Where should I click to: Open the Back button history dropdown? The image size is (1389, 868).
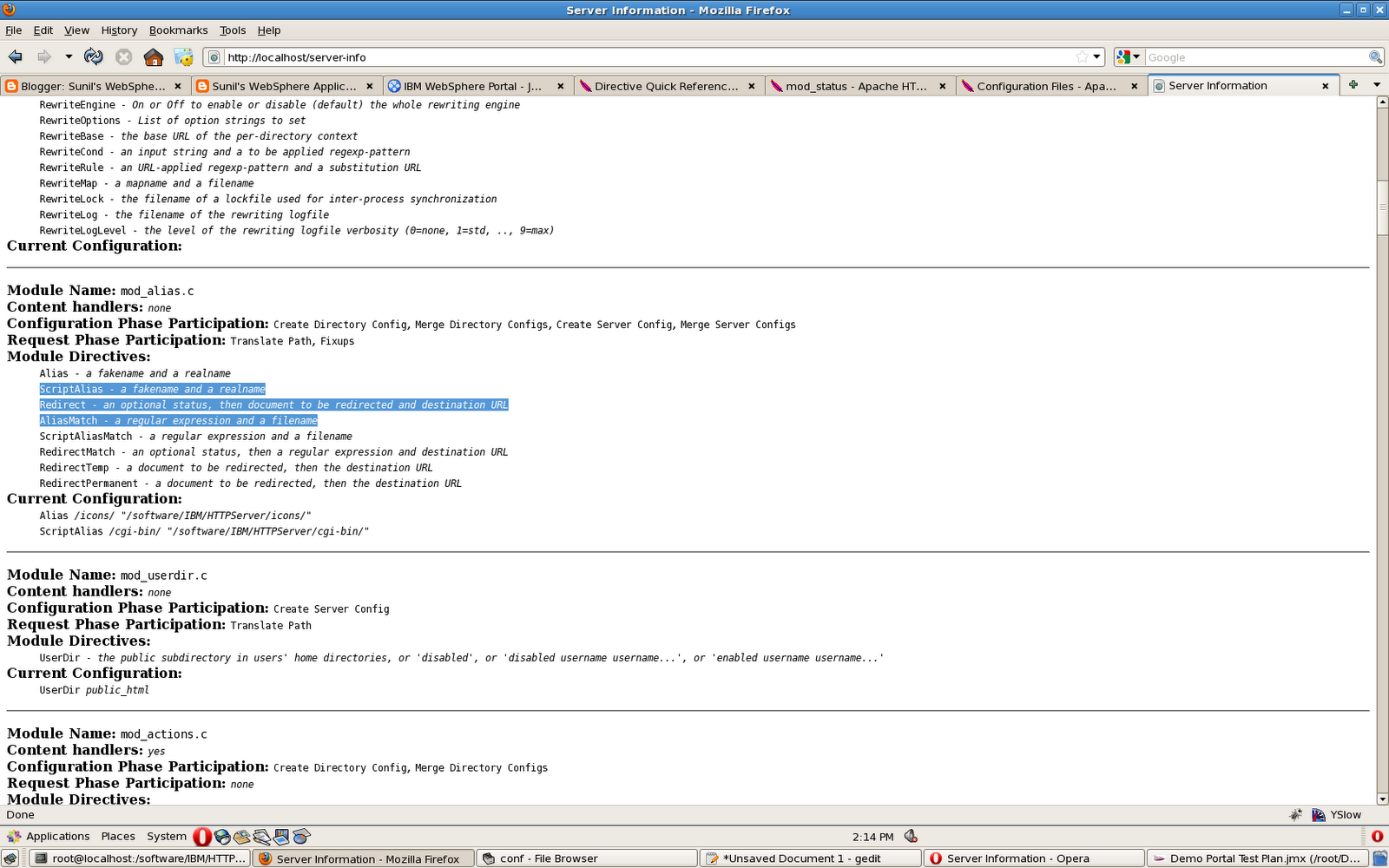click(x=68, y=57)
